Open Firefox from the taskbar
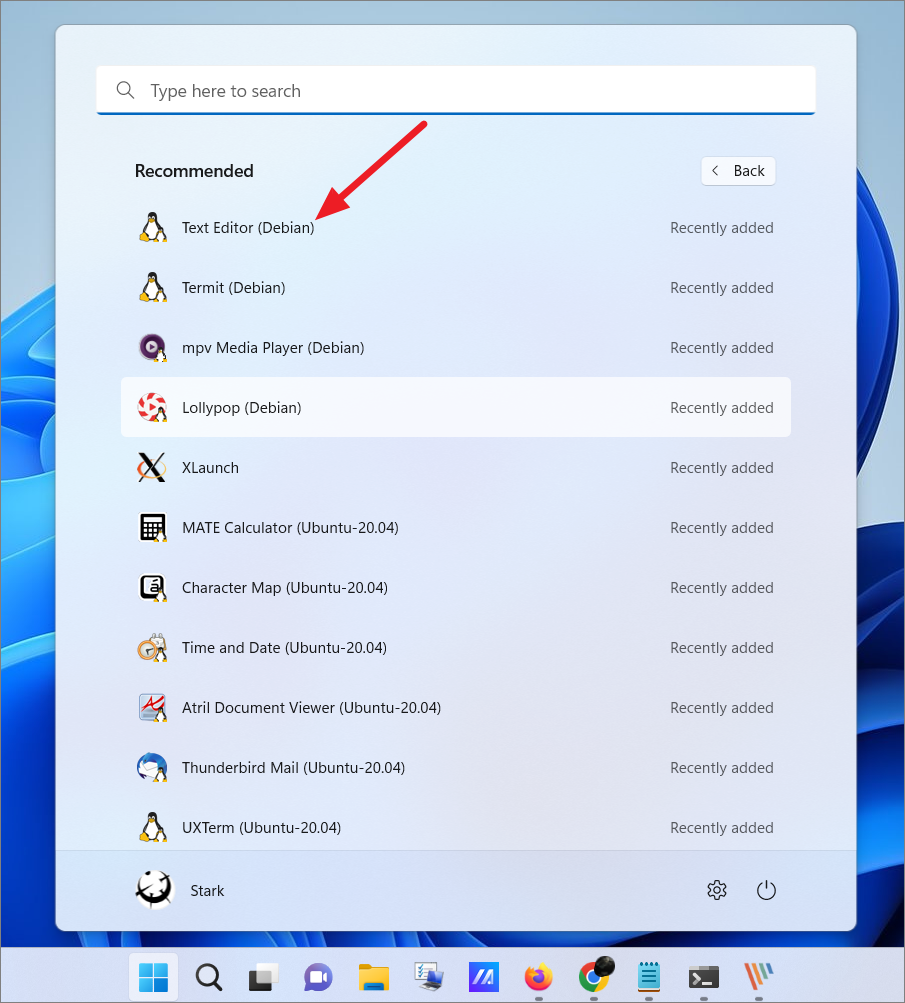The height and width of the screenshot is (1003, 905). [x=539, y=977]
